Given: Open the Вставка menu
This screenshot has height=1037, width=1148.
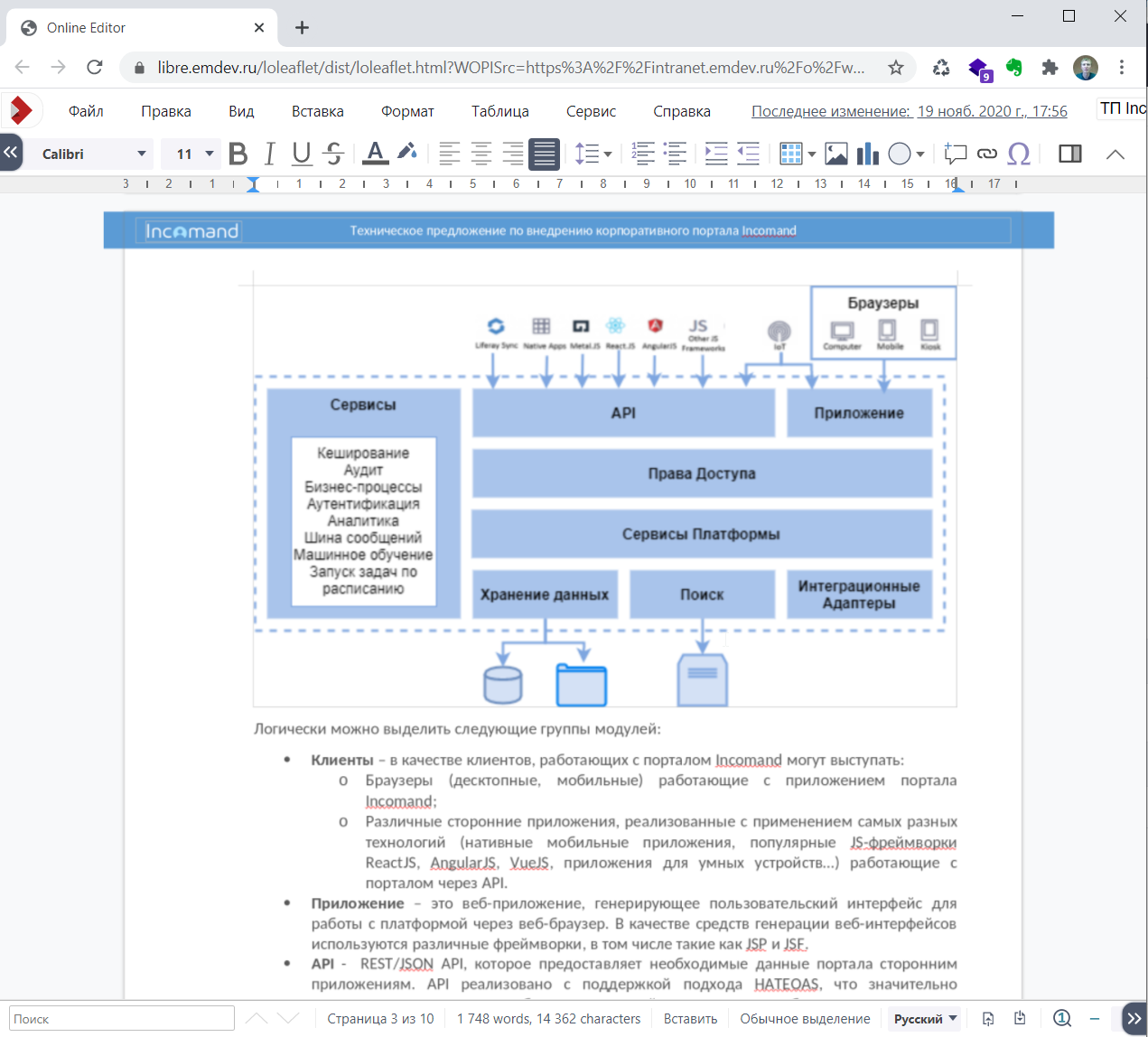Looking at the screenshot, I should tap(318, 111).
